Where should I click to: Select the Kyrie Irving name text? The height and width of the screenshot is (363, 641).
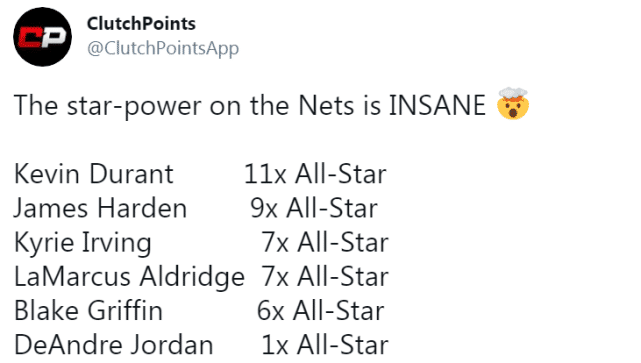click(x=83, y=244)
